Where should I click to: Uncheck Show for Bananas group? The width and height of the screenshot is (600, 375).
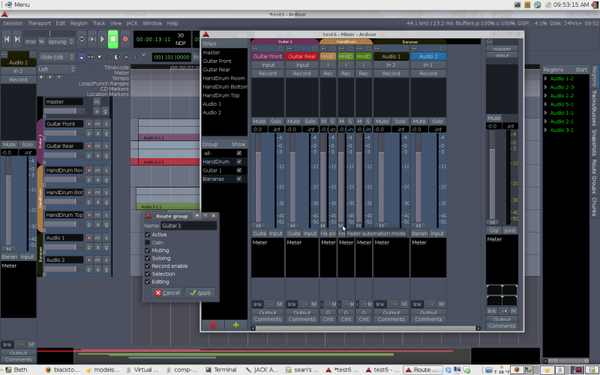(x=239, y=179)
